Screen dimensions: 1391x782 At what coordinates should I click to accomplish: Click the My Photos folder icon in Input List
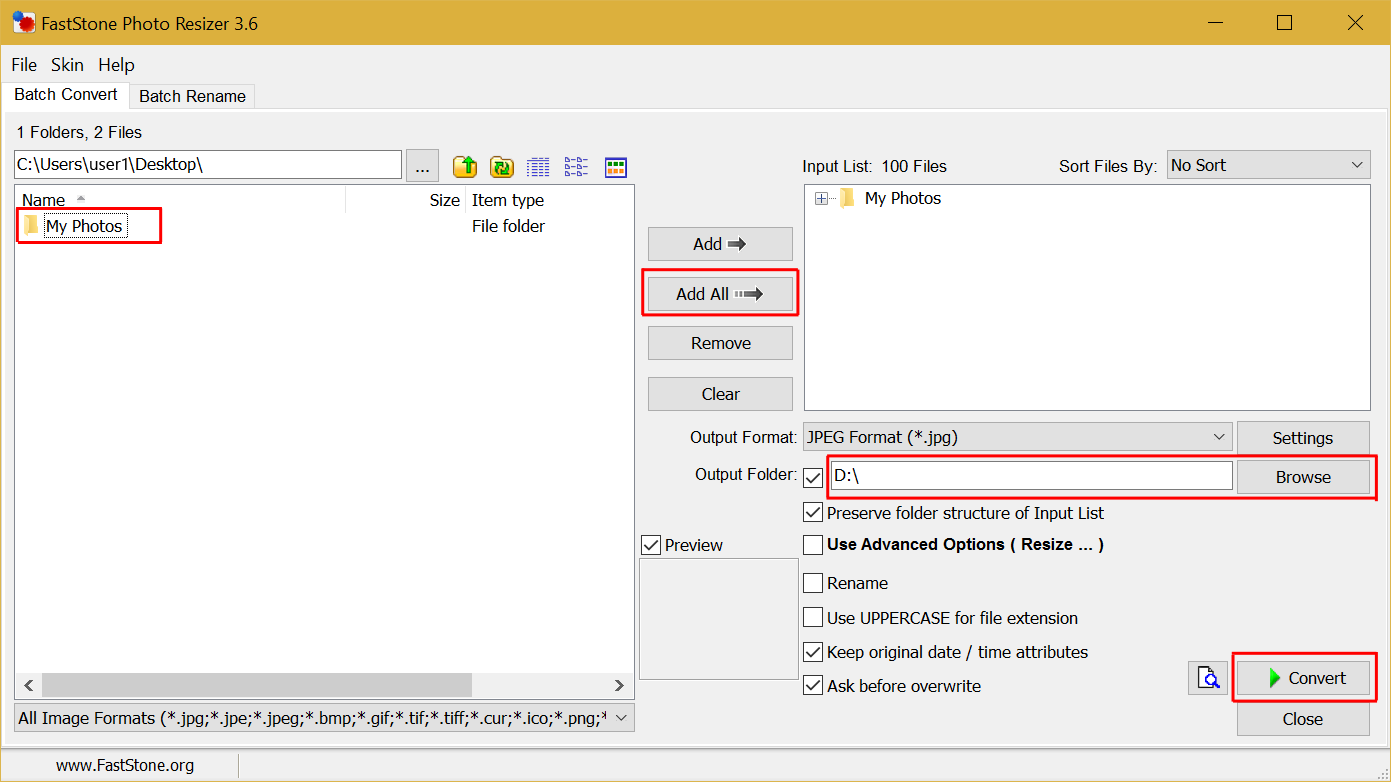[847, 198]
